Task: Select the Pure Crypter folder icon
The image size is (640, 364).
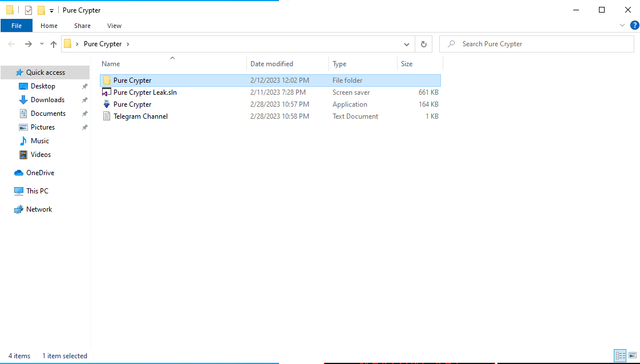Action: pyautogui.click(x=107, y=80)
